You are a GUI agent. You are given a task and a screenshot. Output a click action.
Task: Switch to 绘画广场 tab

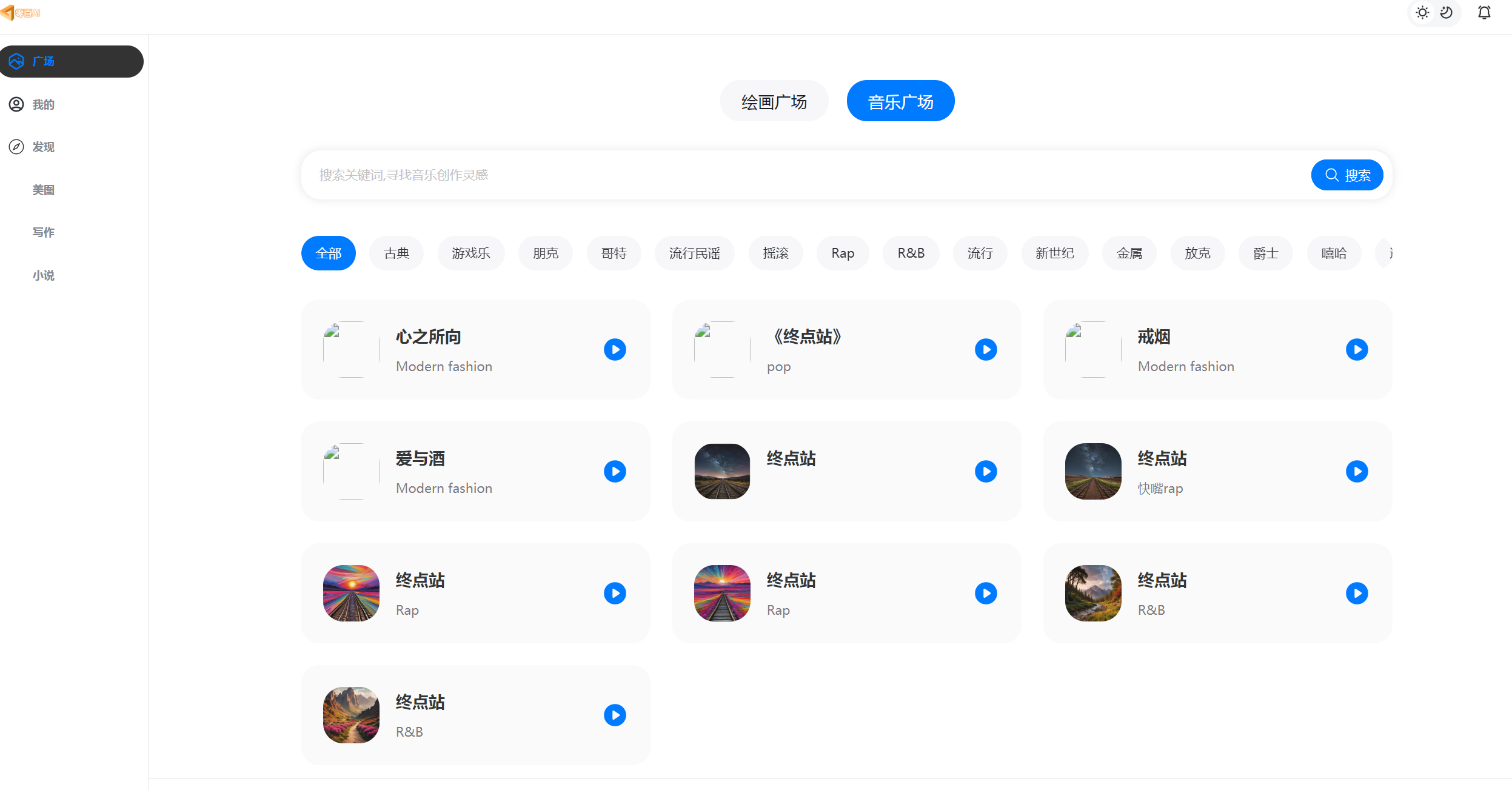pyautogui.click(x=778, y=100)
